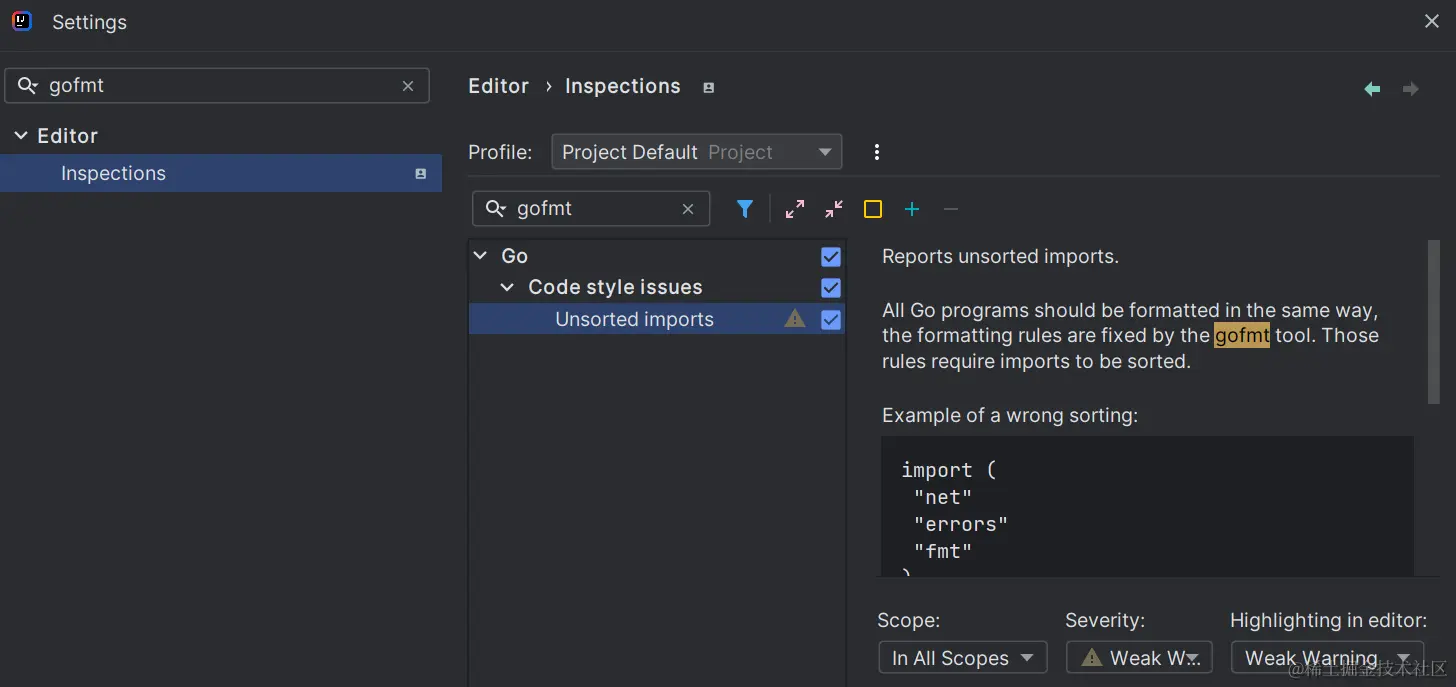The height and width of the screenshot is (687, 1456).
Task: Open the profile three-dot options menu
Action: coord(877,152)
